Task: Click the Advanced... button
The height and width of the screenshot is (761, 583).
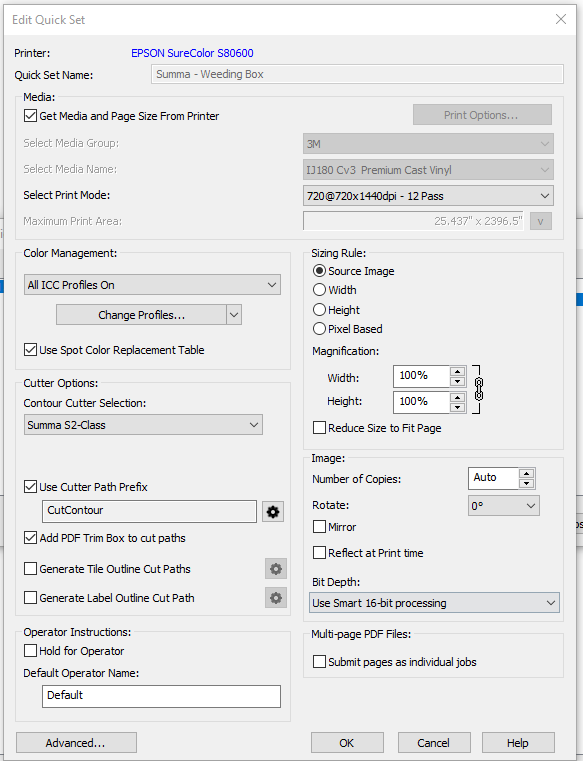Action: pos(76,743)
